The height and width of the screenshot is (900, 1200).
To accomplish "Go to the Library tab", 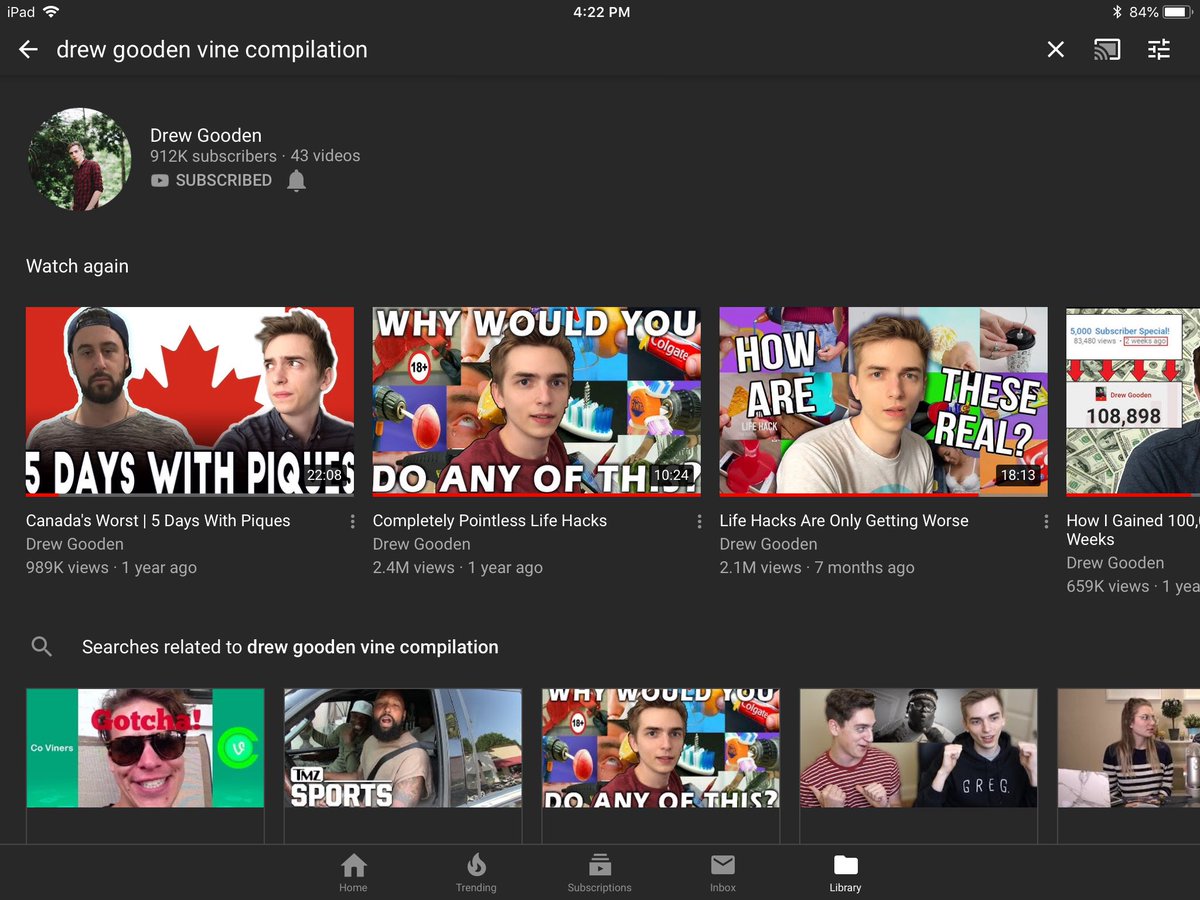I will tap(845, 872).
